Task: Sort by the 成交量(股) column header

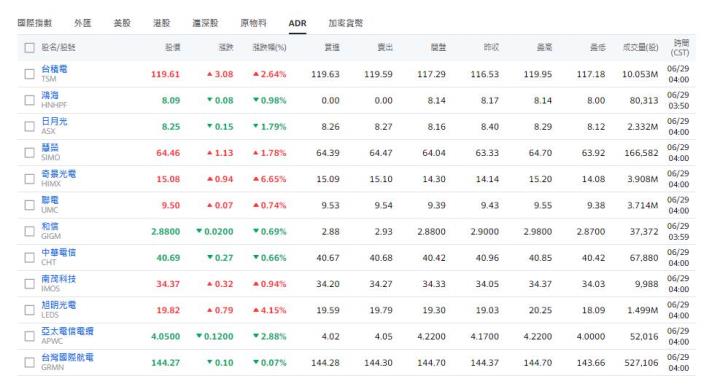Action: point(641,47)
